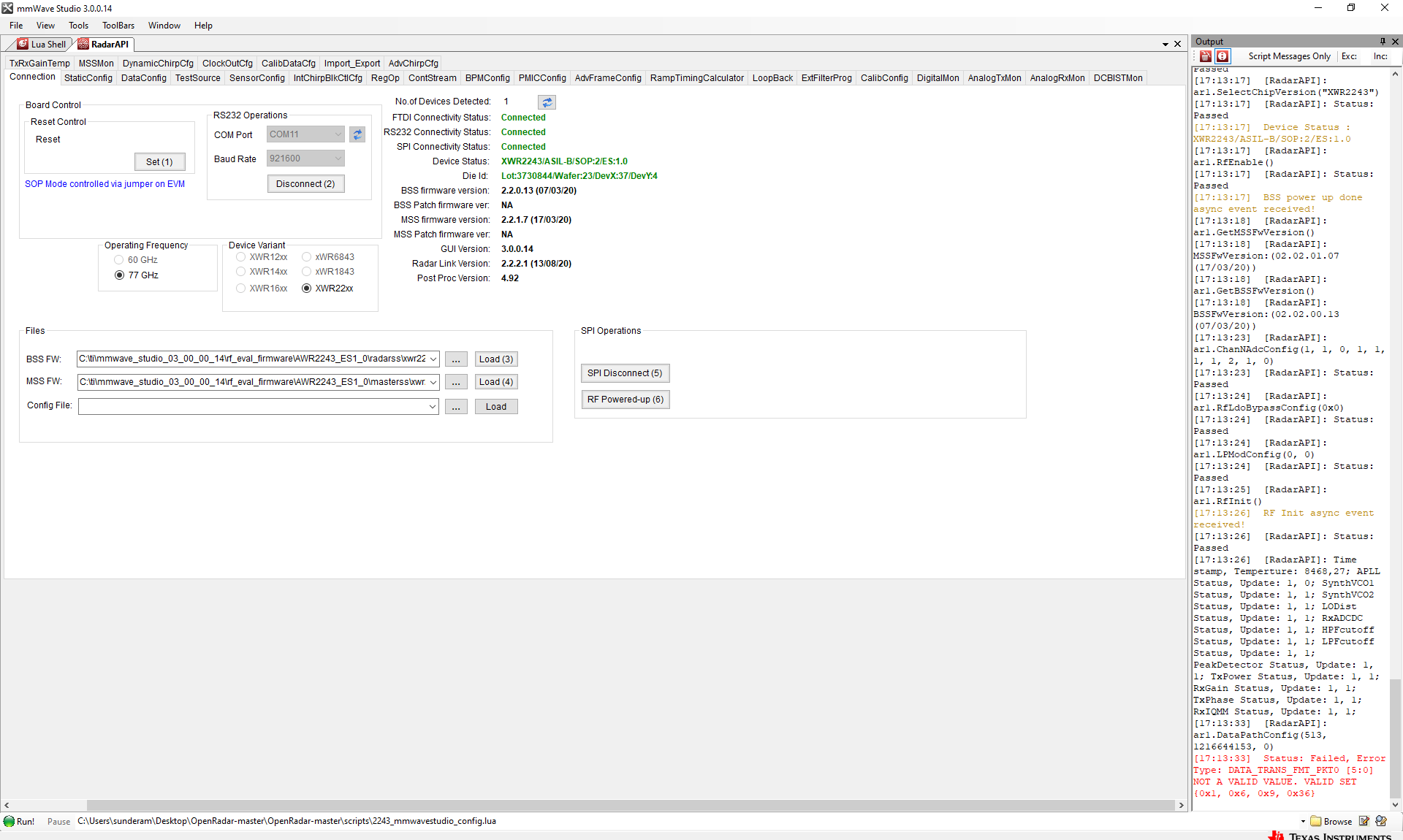This screenshot has width=1403, height=840.
Task: Toggle the auto-scroll icon in the Output toolbar
Action: click(1223, 56)
